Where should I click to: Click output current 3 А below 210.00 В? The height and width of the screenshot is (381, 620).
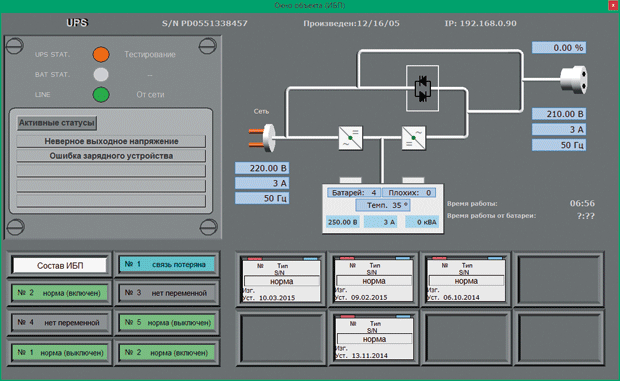559,129
